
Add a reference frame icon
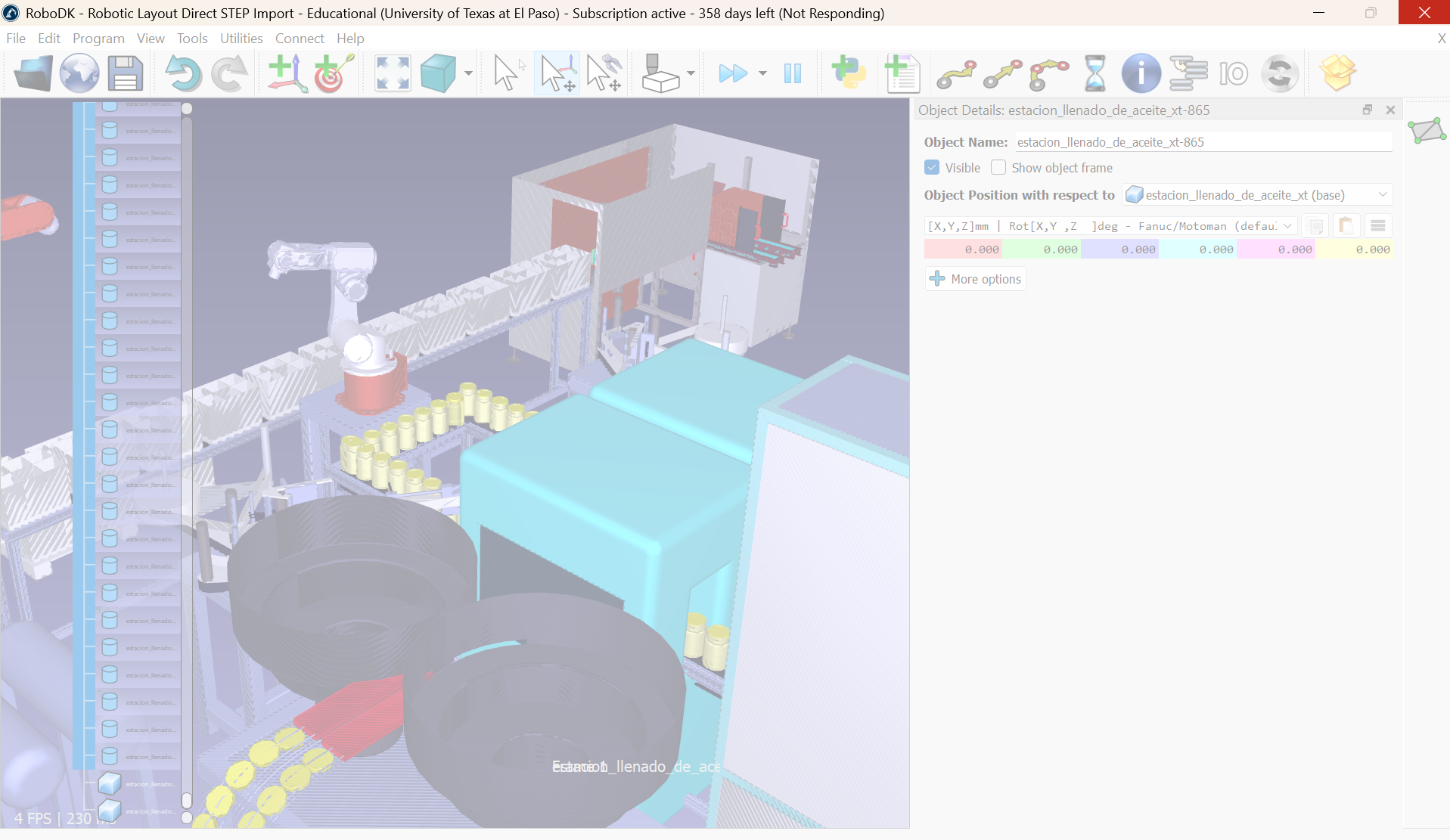coord(287,73)
